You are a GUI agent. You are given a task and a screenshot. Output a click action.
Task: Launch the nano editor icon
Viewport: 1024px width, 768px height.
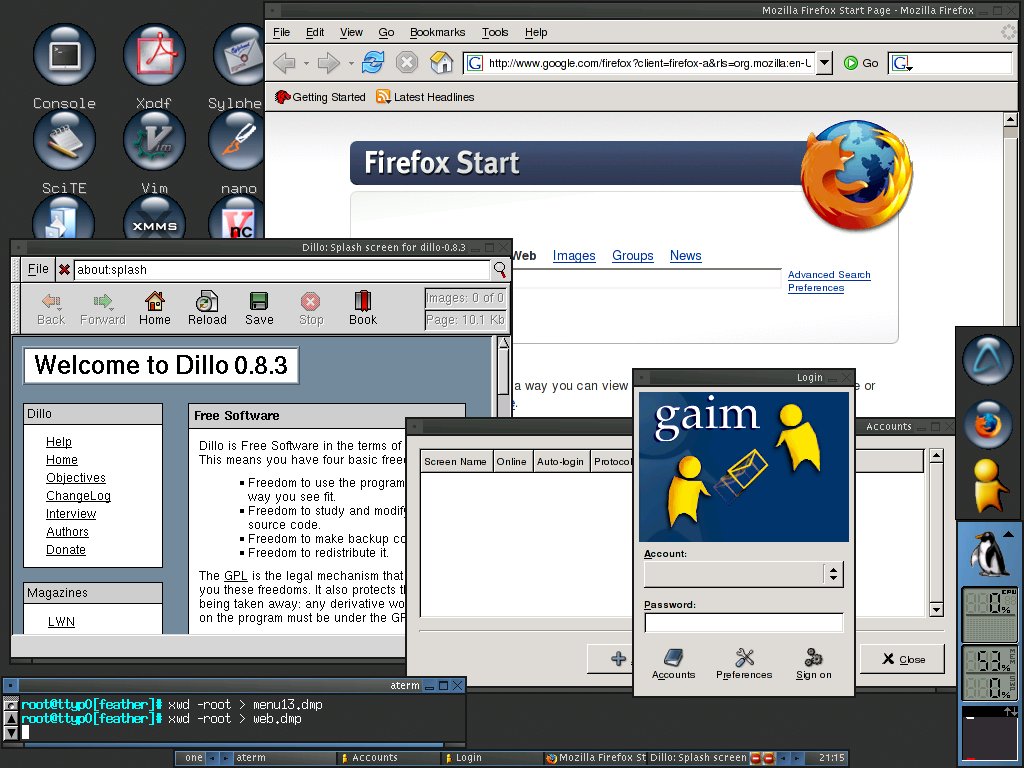click(x=236, y=140)
